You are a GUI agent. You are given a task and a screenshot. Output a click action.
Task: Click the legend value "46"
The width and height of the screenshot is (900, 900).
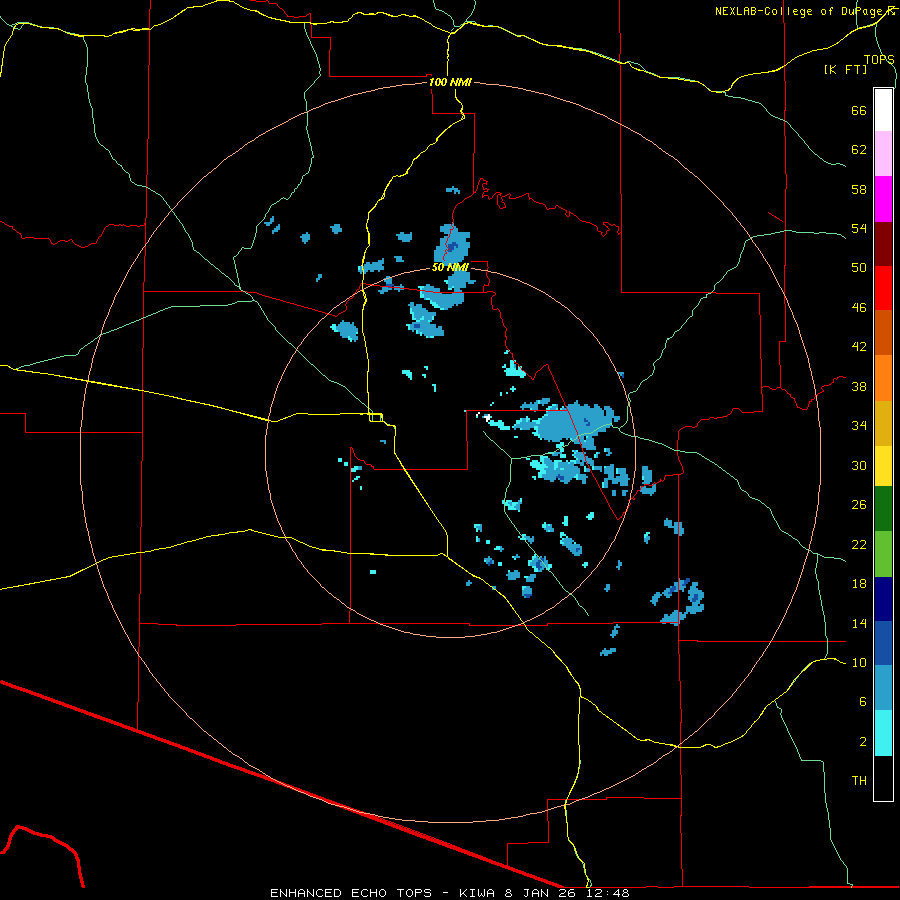[x=859, y=308]
